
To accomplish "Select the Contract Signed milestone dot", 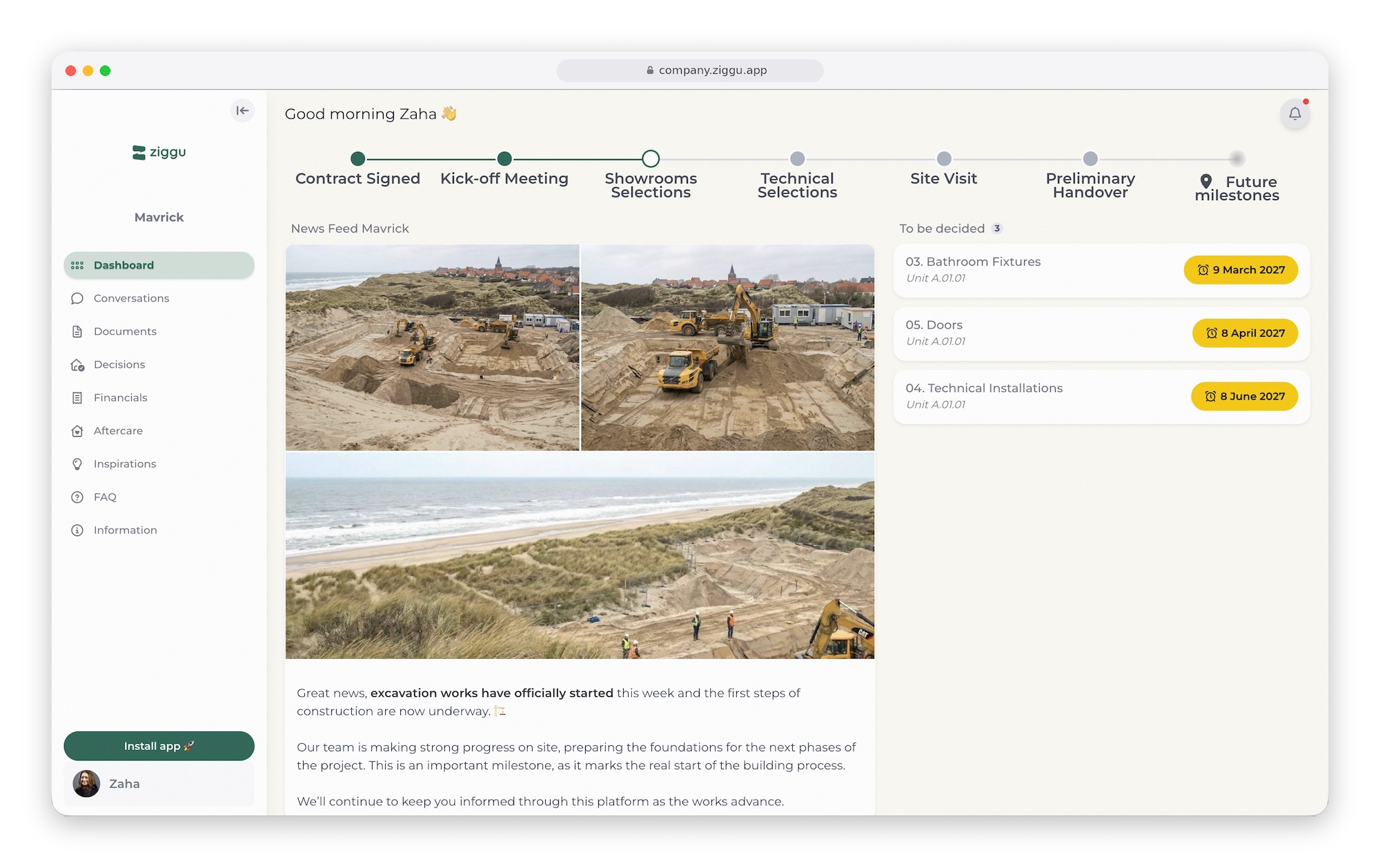I will (357, 159).
